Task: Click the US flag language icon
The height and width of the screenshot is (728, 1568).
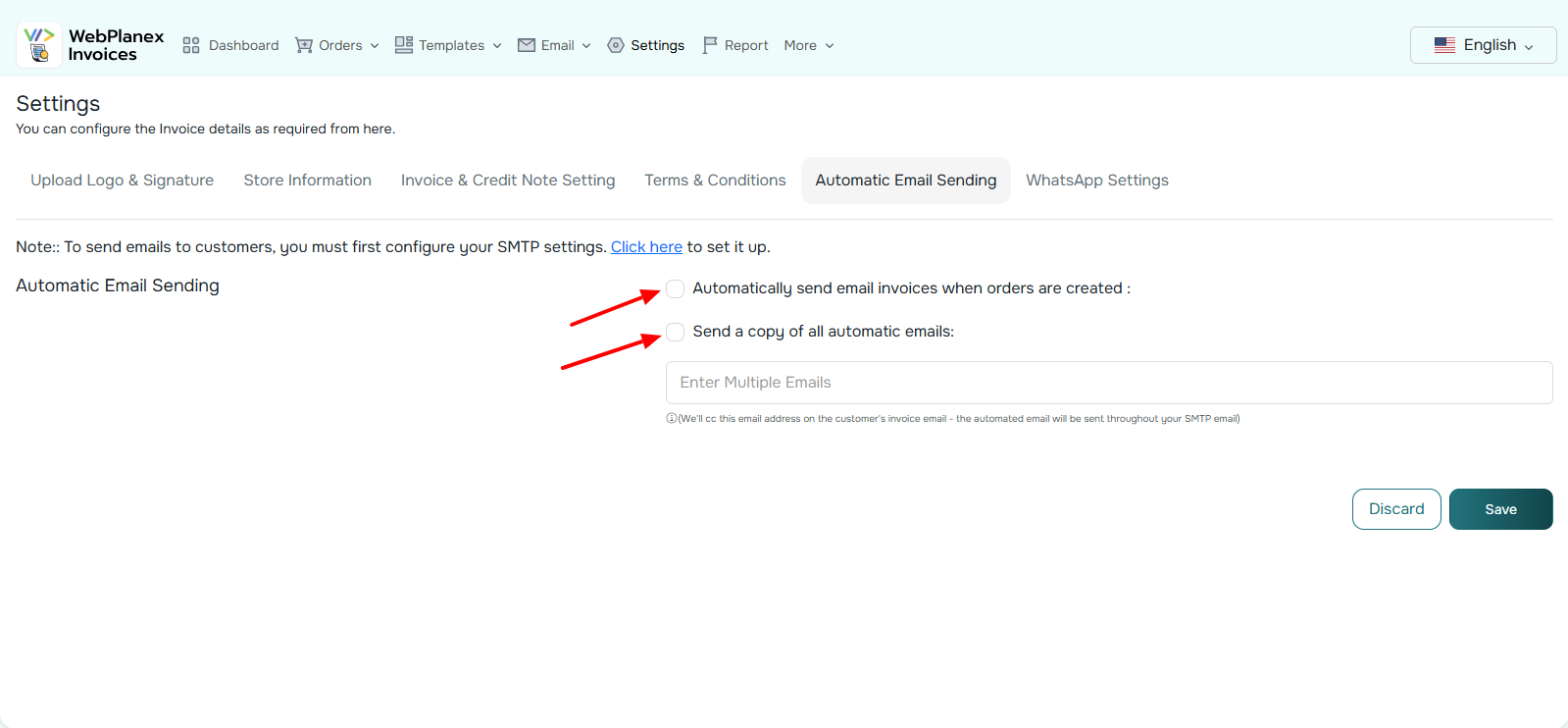Action: pos(1444,45)
